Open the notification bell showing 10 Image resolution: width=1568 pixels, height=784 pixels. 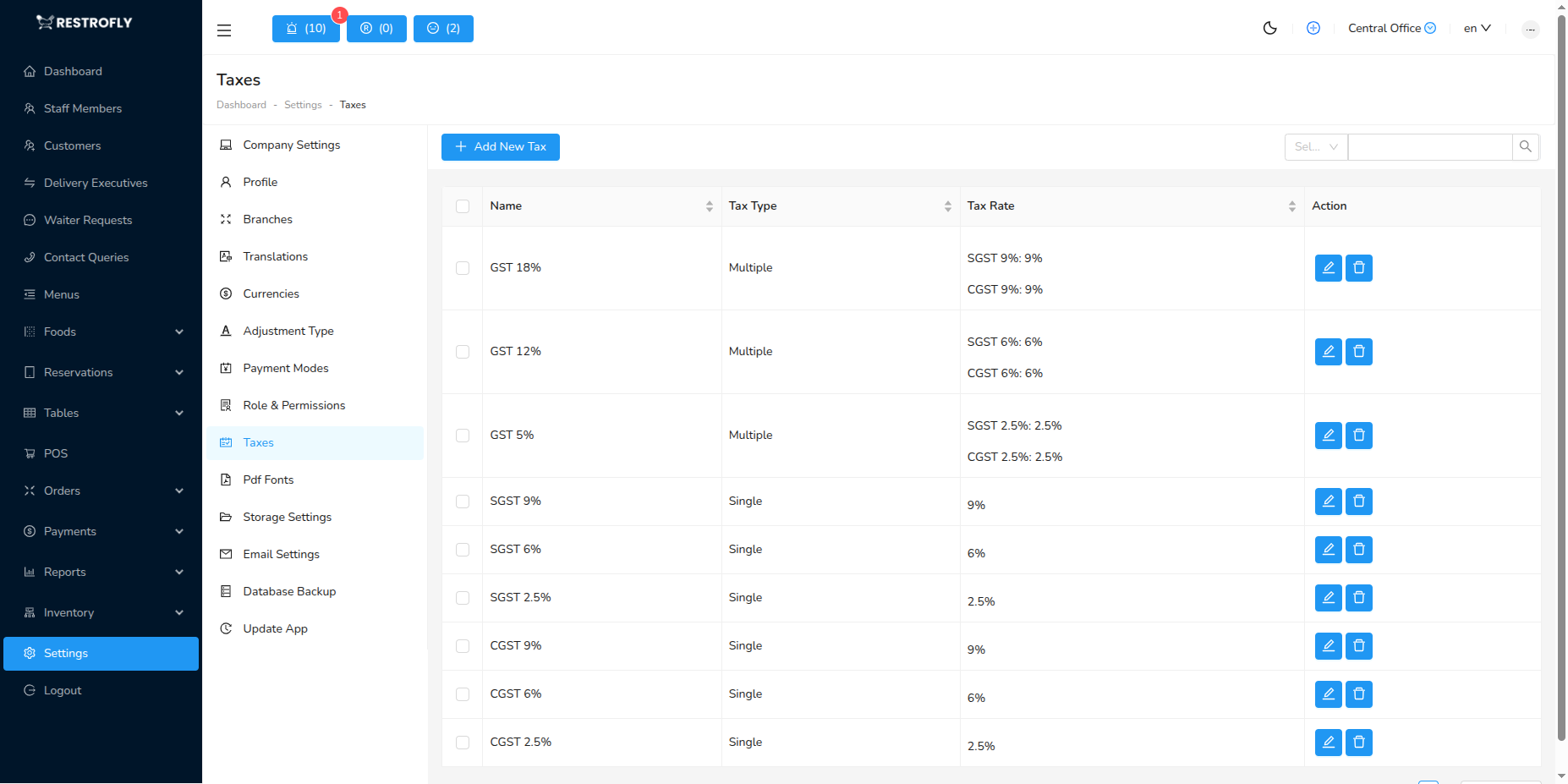(305, 28)
